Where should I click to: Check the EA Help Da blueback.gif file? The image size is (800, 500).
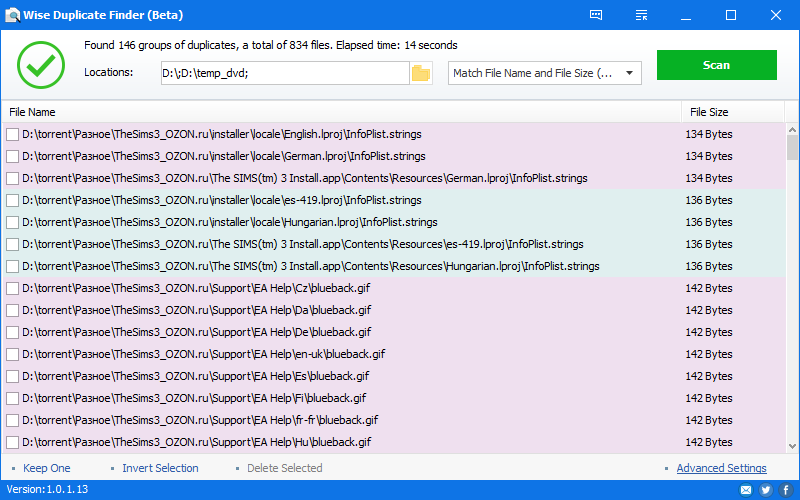12,310
